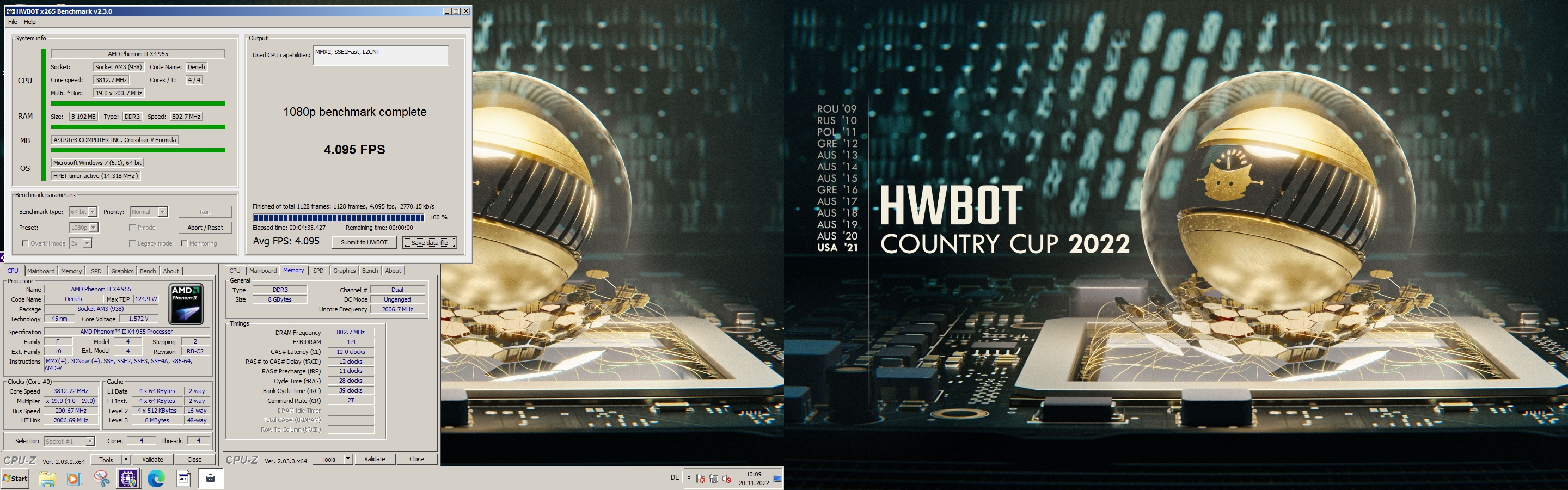Activate the HWBOT x265 Benchmark taskbar icon
1568x490 pixels.
pyautogui.click(x=211, y=479)
